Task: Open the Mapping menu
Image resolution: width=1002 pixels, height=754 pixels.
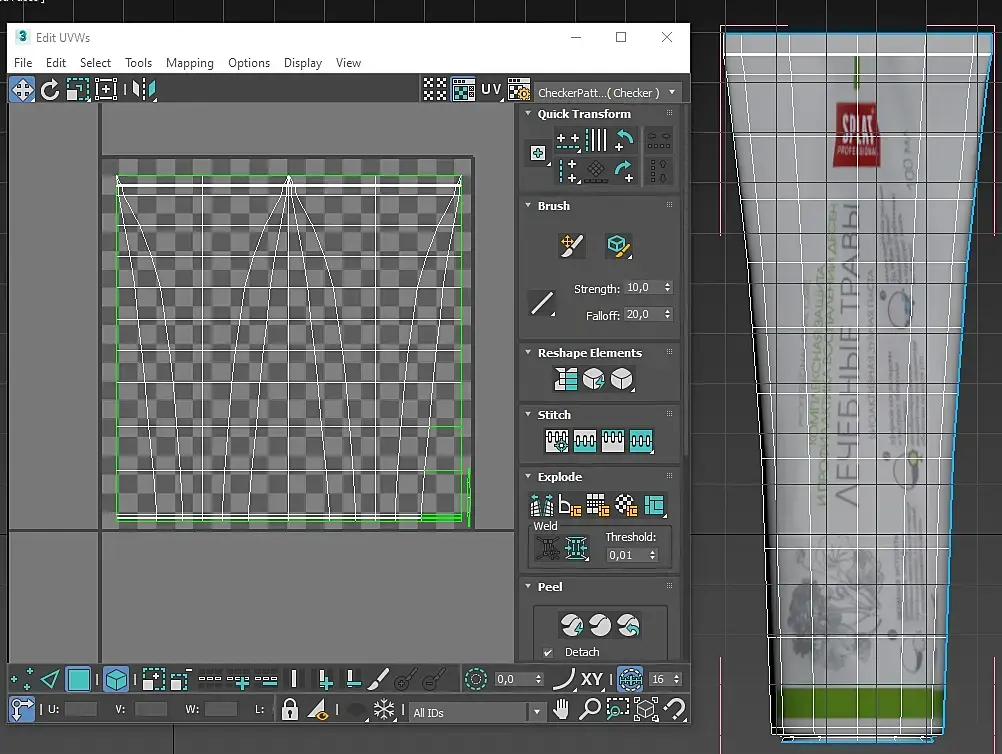Action: (x=190, y=62)
